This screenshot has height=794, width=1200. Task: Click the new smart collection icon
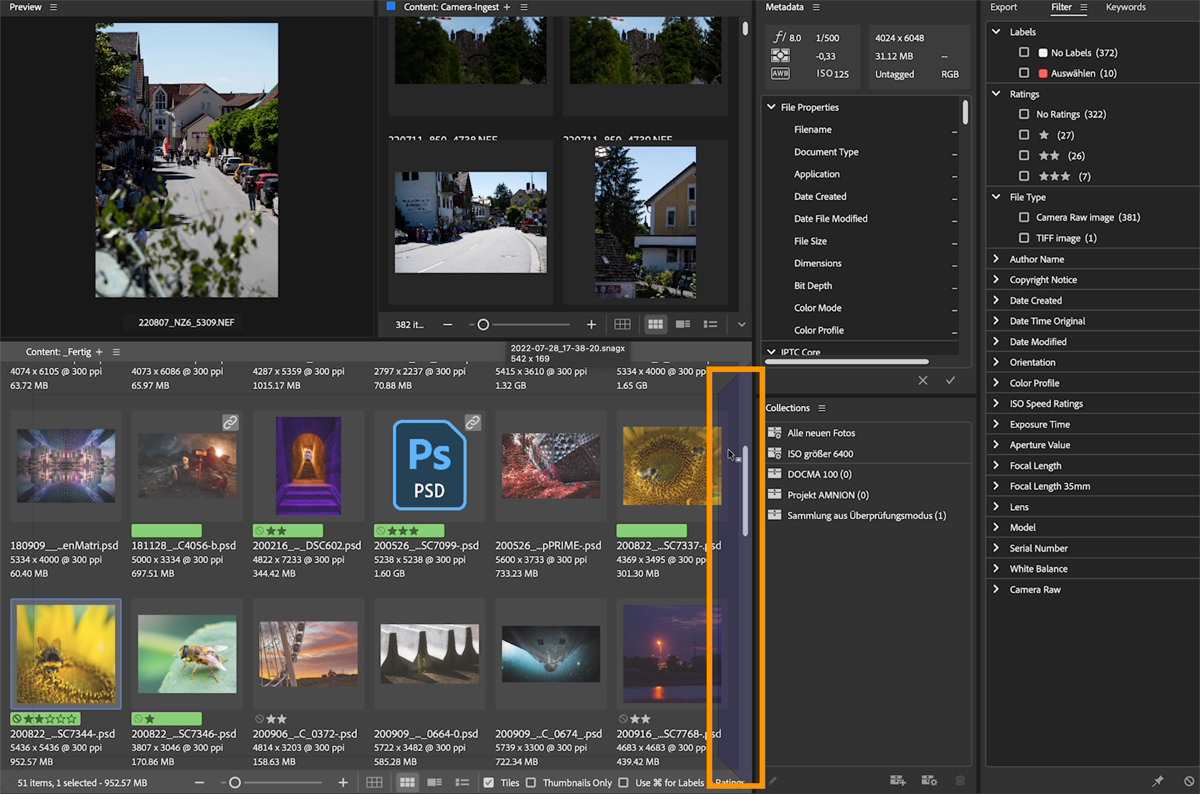click(929, 781)
